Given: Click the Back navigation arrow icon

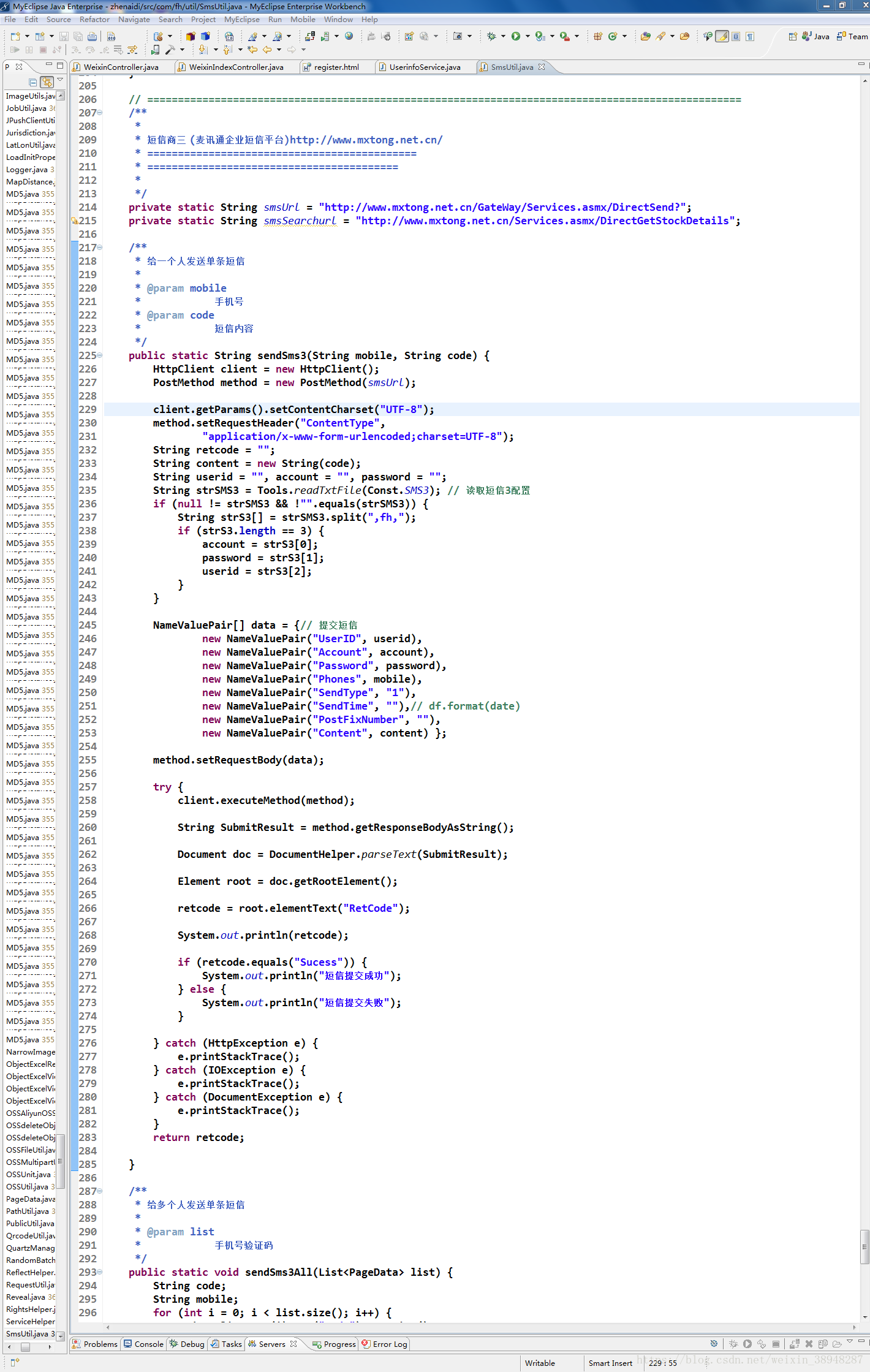Looking at the screenshot, I should (x=267, y=50).
